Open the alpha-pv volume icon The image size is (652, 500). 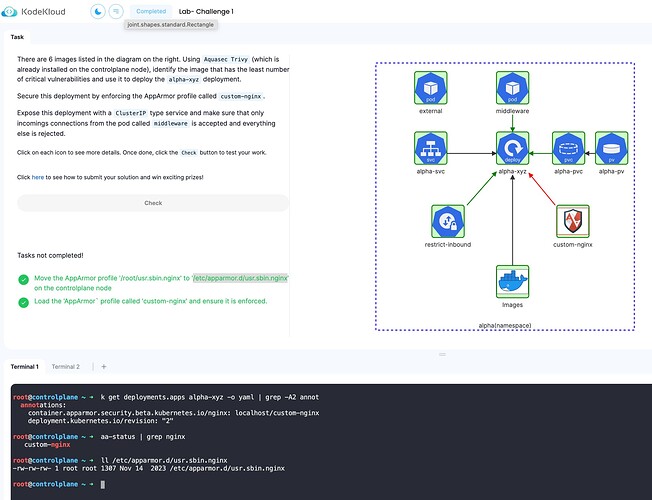[x=611, y=148]
